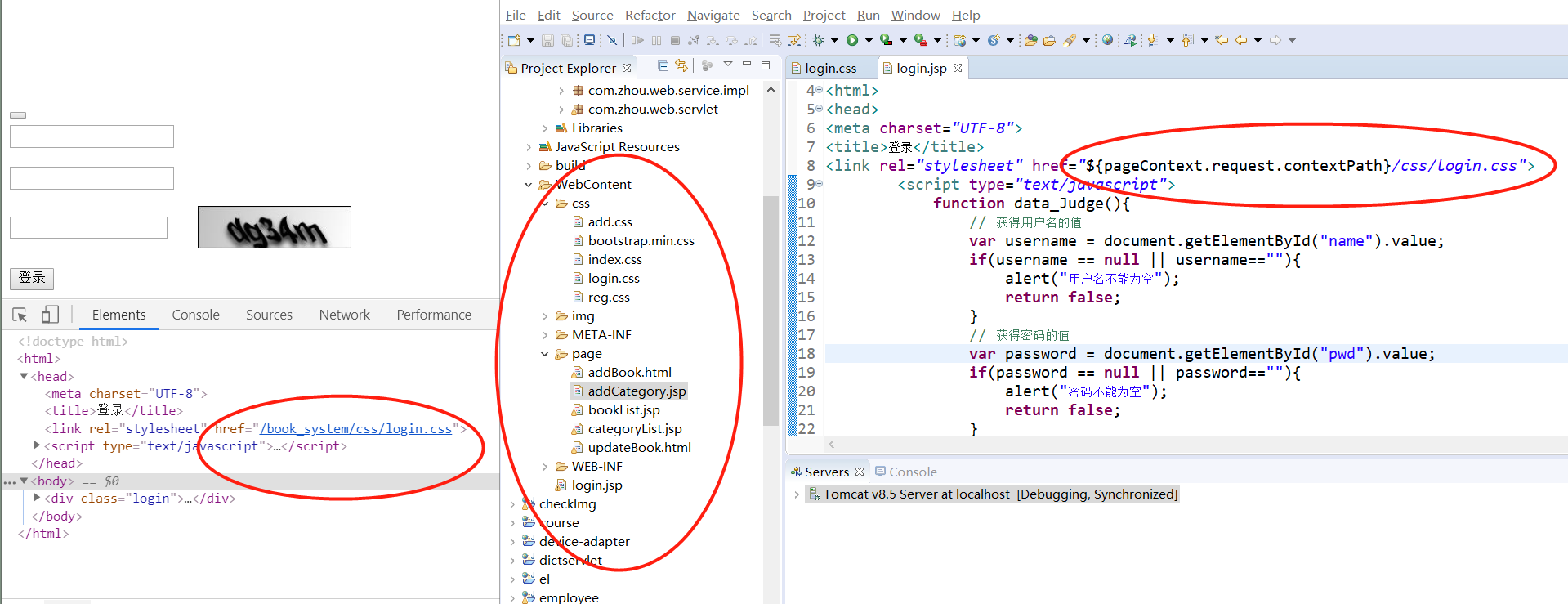Select addCategory.jsp in Project Explorer
The width and height of the screenshot is (1568, 604).
[x=628, y=391]
